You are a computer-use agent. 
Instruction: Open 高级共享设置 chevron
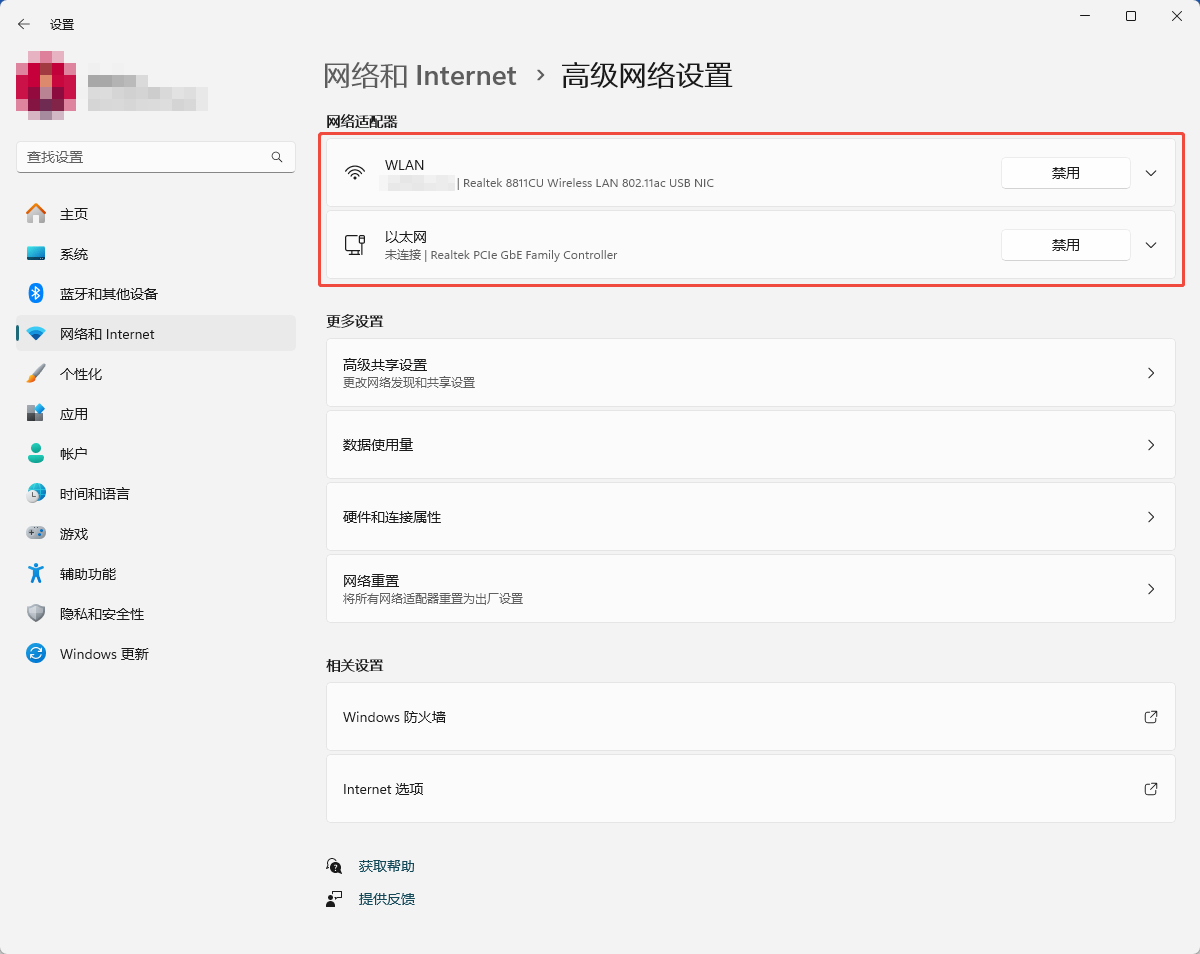[1151, 373]
